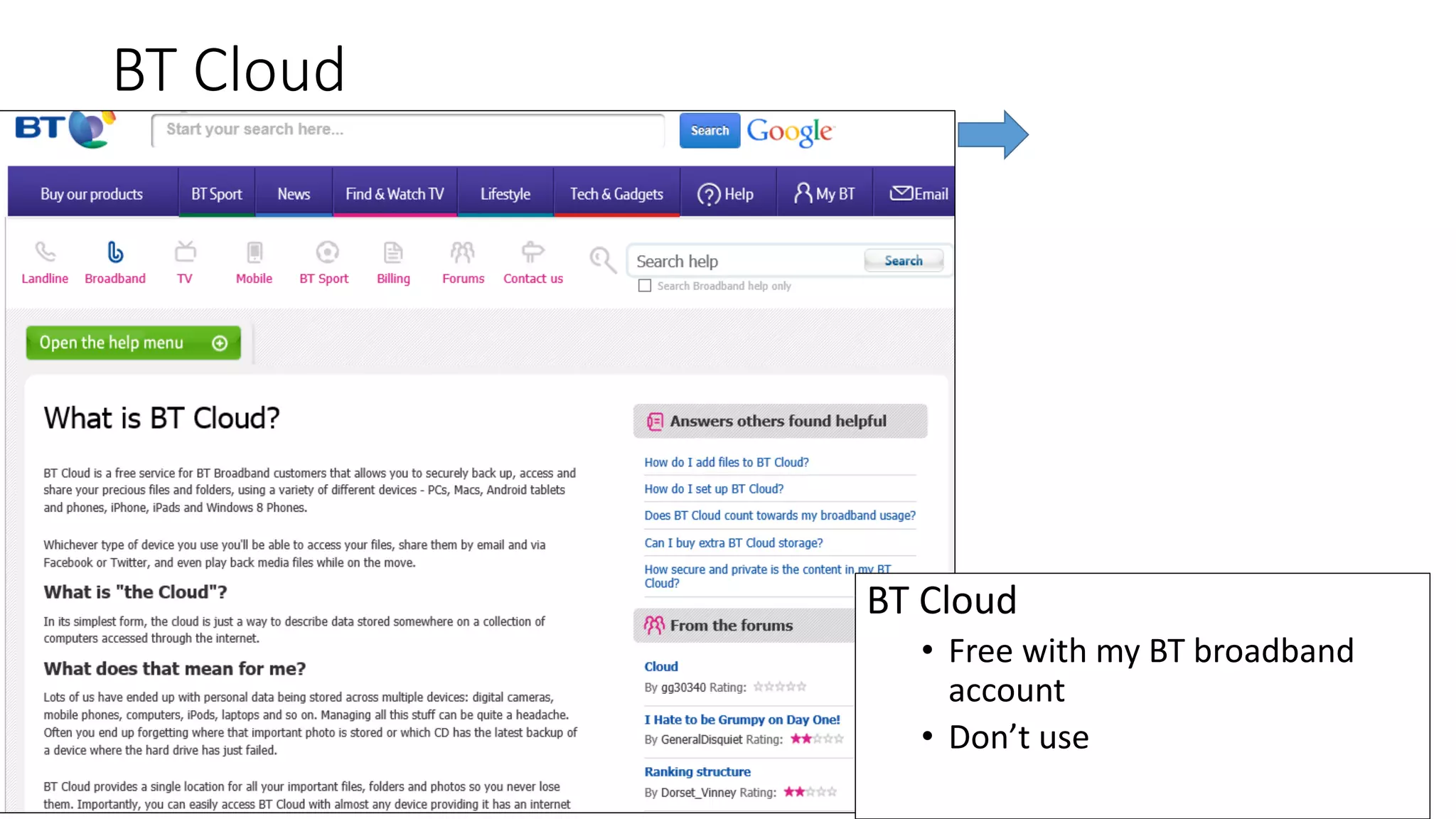Click the 'Search help' input field

point(745,261)
